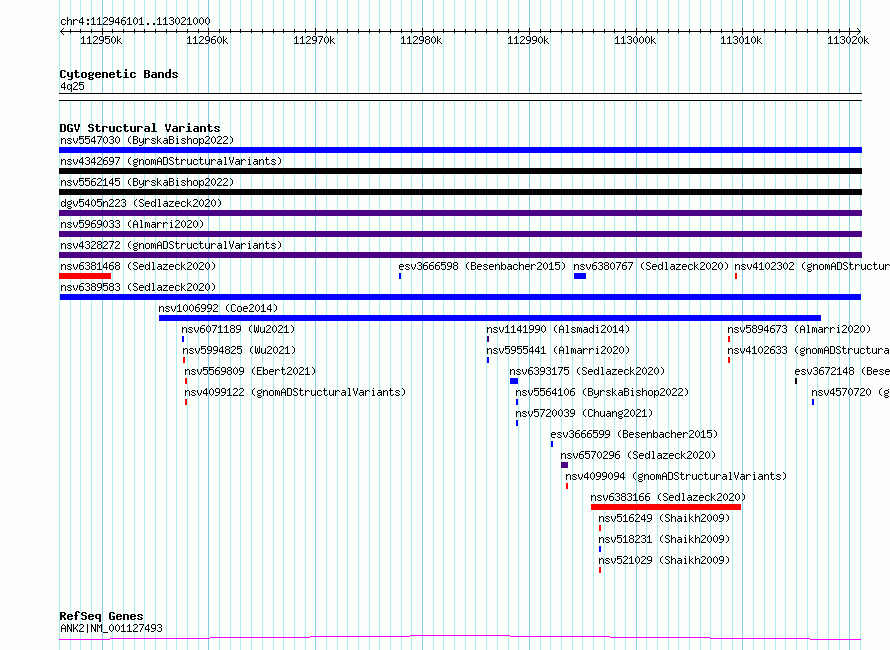890x650 pixels.
Task: Select the blue block under nsv6393175
Action: [x=514, y=381]
